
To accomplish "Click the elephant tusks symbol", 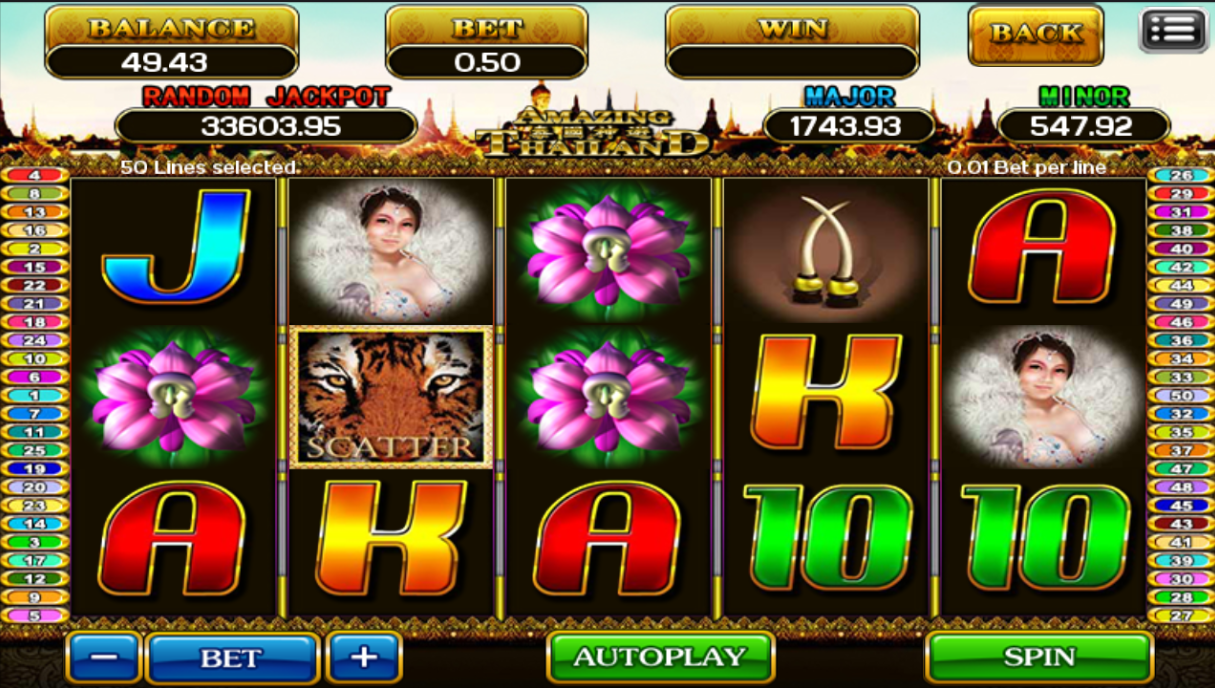I will click(x=826, y=249).
